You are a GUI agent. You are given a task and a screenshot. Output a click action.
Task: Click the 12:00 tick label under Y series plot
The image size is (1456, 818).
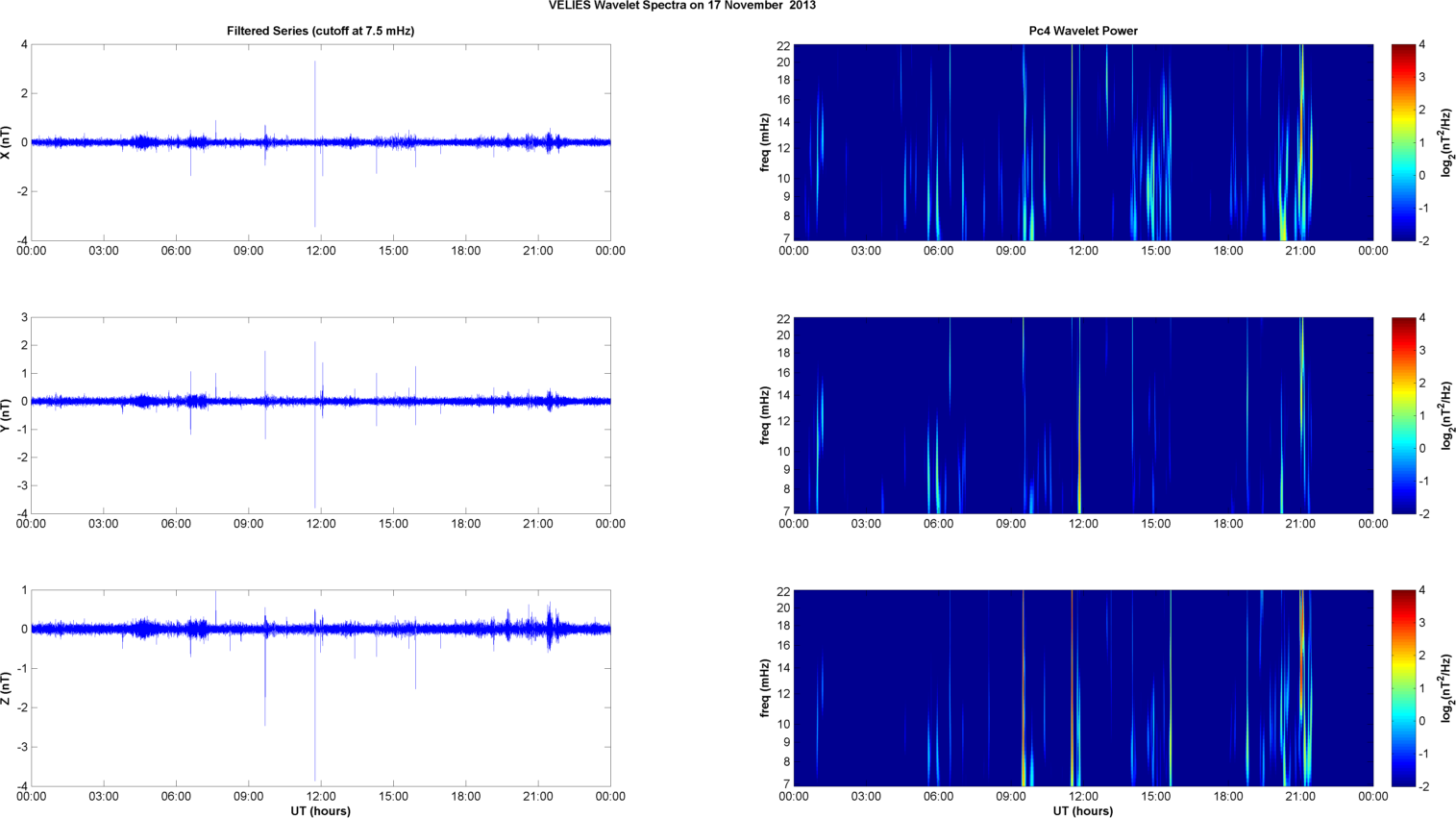click(x=321, y=524)
